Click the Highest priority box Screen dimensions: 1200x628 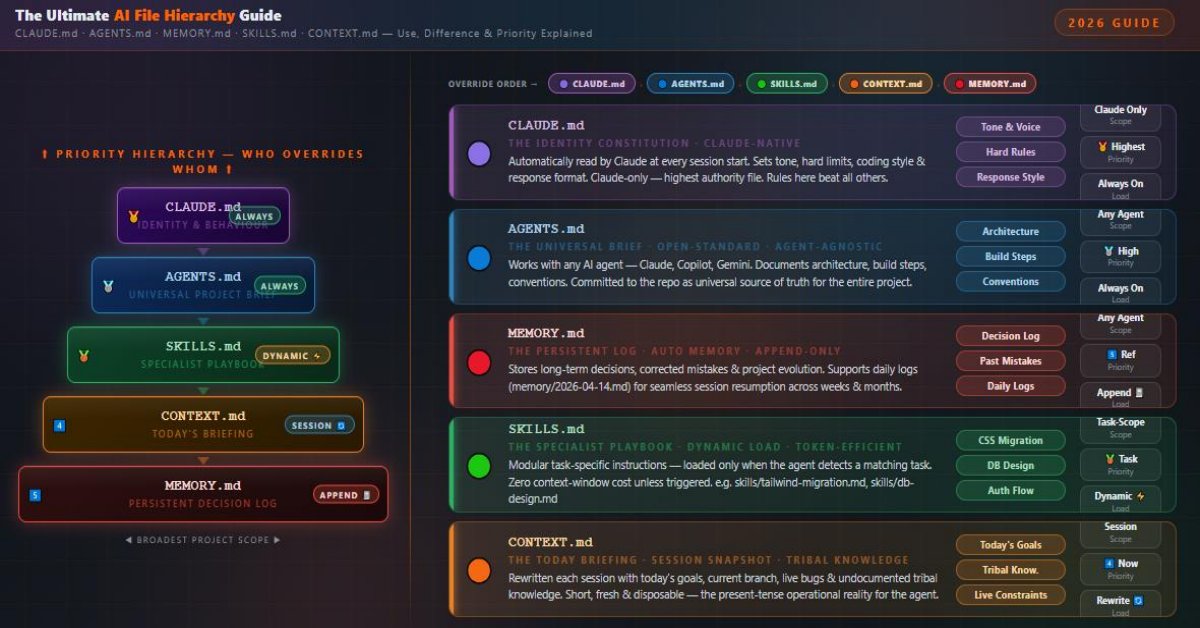(1120, 152)
